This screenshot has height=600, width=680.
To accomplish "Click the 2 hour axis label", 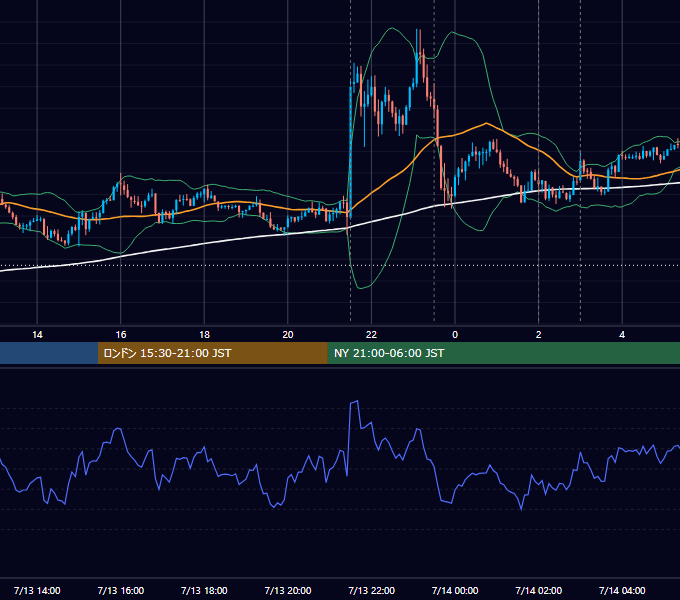I will pyautogui.click(x=539, y=335).
